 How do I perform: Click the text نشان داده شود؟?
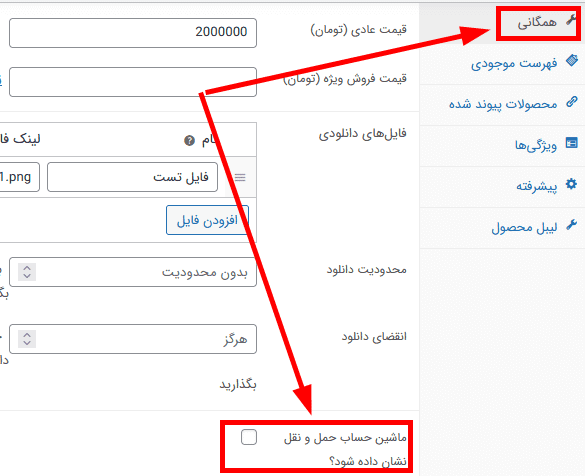(368, 462)
